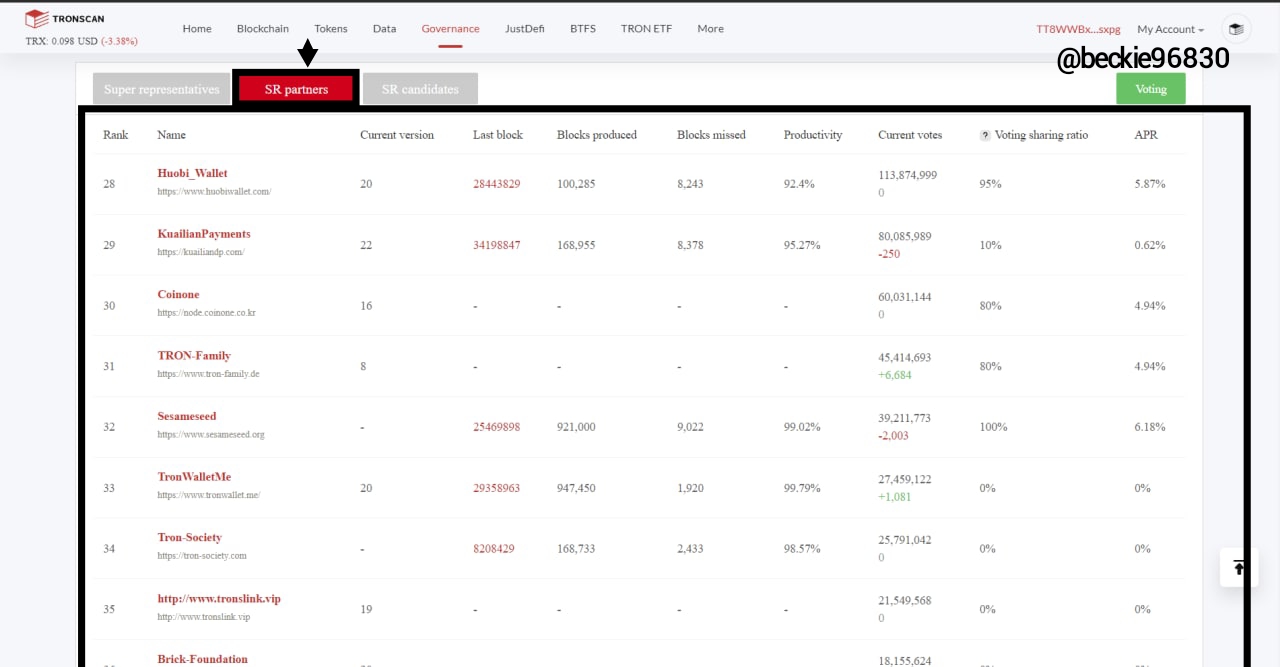Open the BTFS menu item

583,28
